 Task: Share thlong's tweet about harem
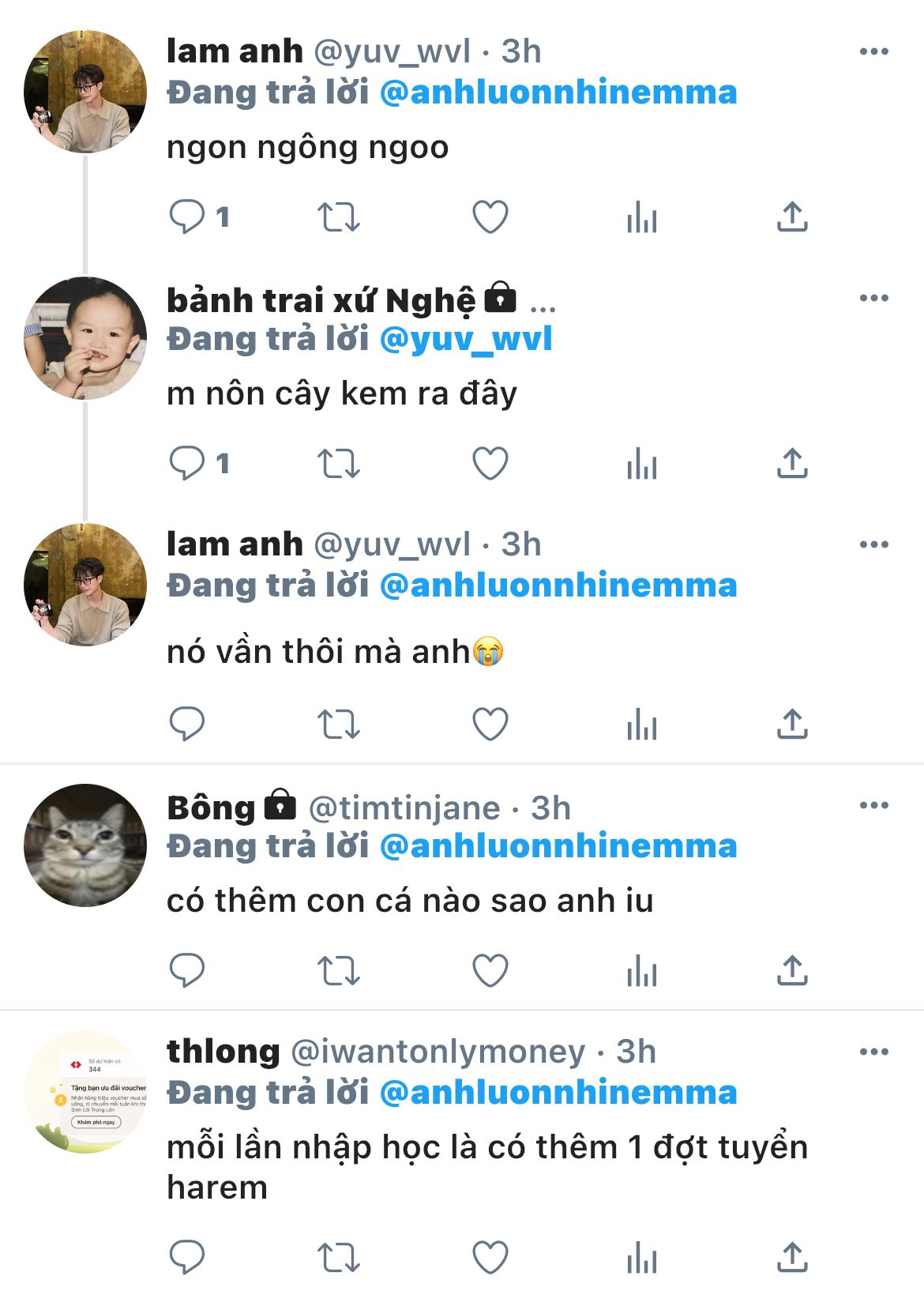click(792, 1256)
